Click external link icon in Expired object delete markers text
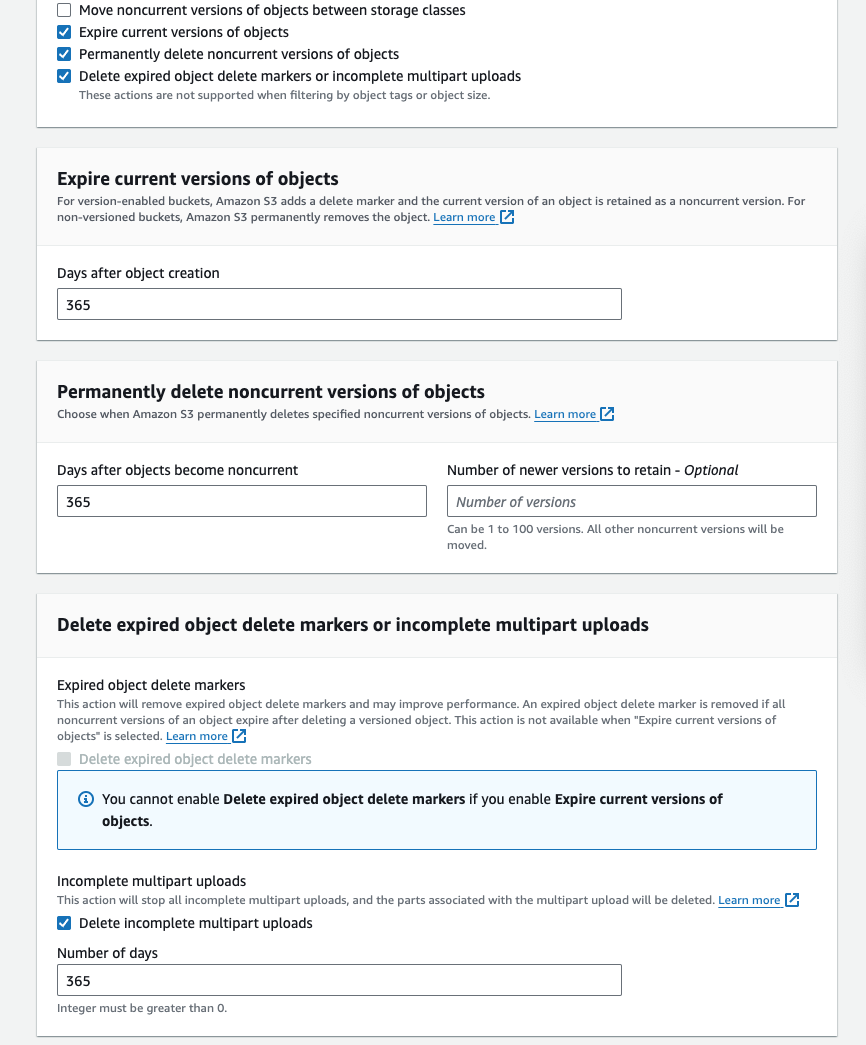This screenshot has height=1045, width=866. (239, 736)
